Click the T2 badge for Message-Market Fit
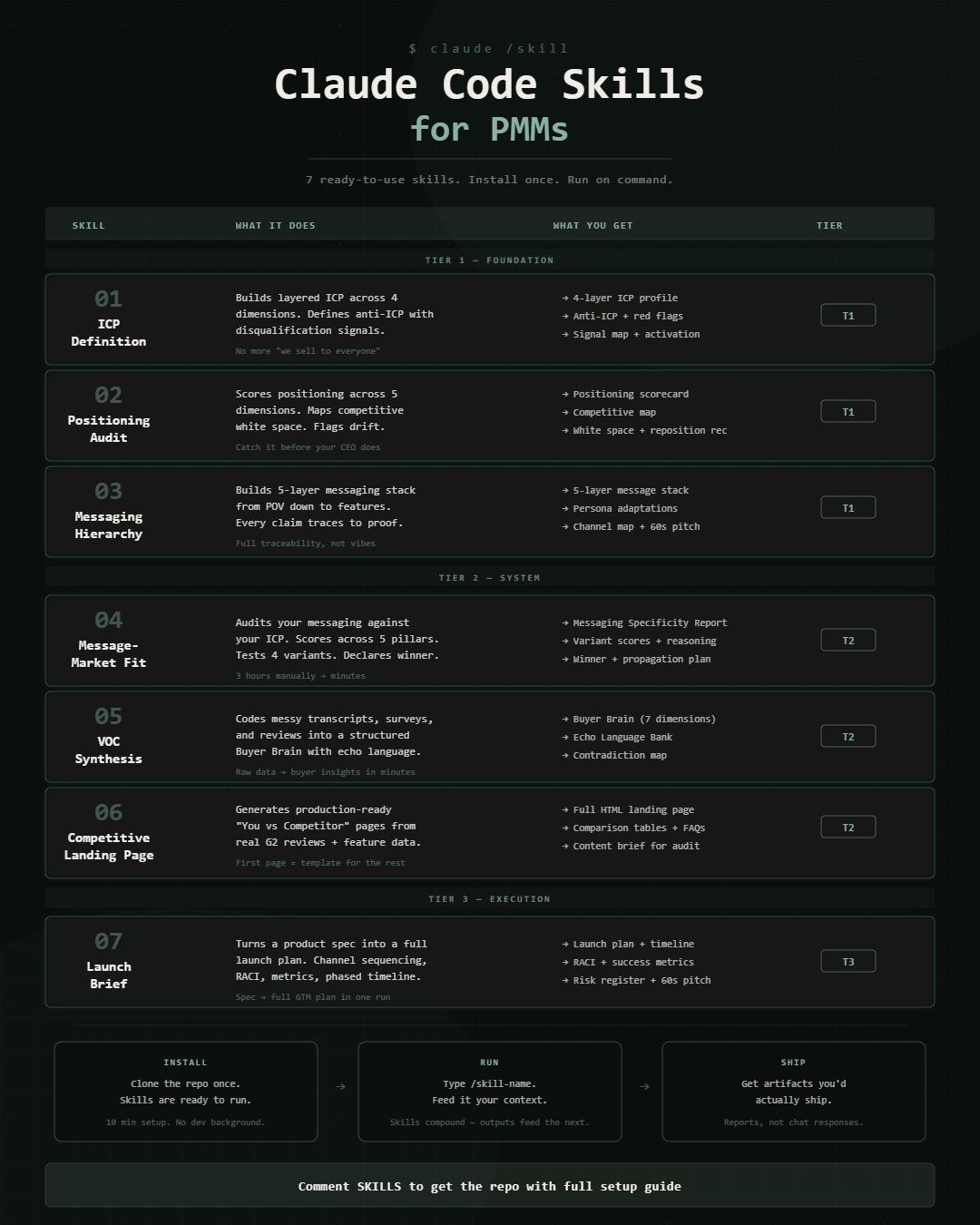 848,640
